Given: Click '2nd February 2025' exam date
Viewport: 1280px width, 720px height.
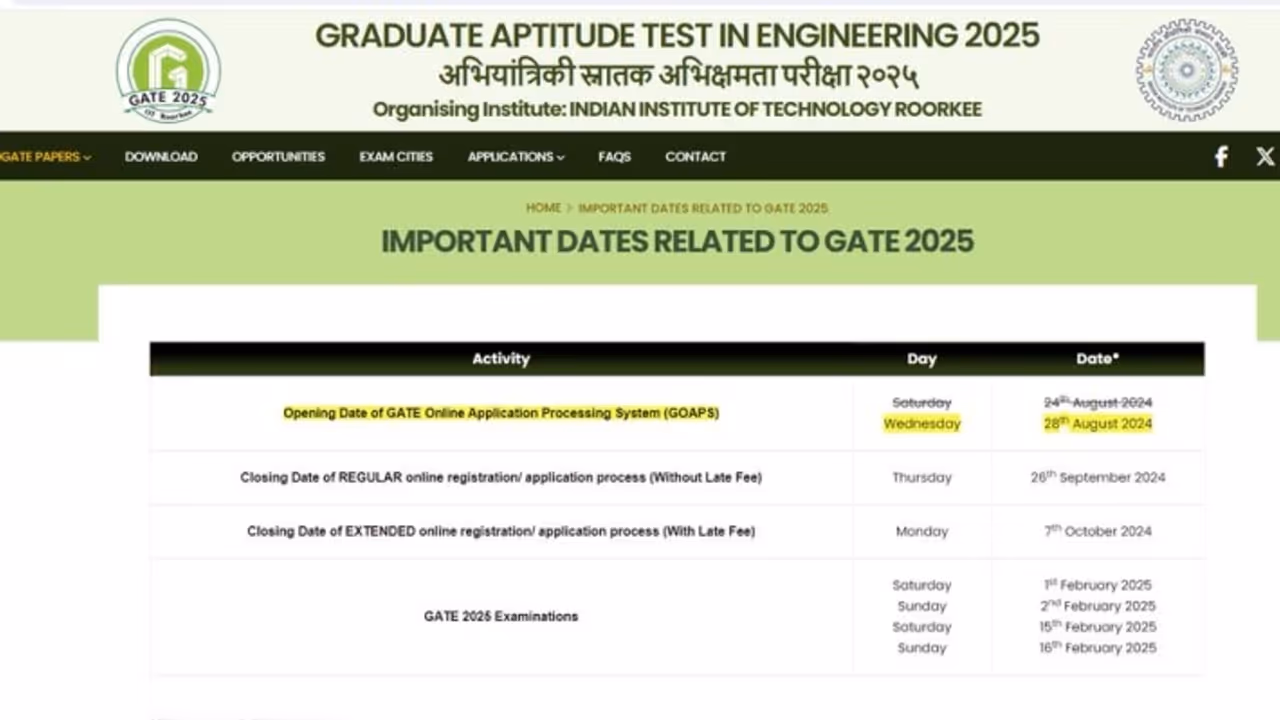Looking at the screenshot, I should (x=1098, y=607).
